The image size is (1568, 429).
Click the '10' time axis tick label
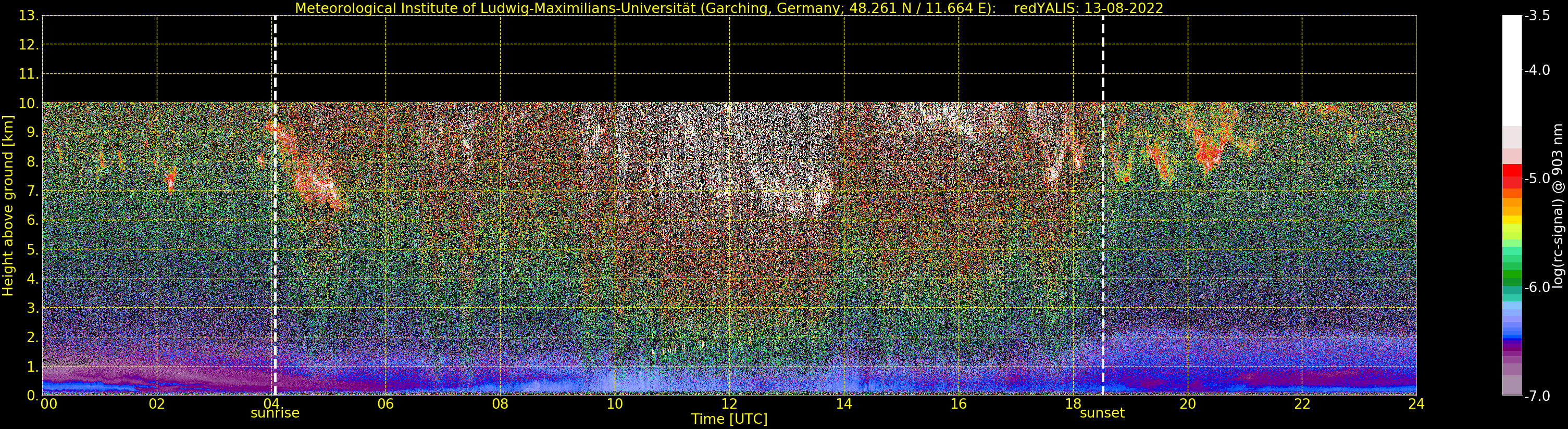tap(615, 404)
